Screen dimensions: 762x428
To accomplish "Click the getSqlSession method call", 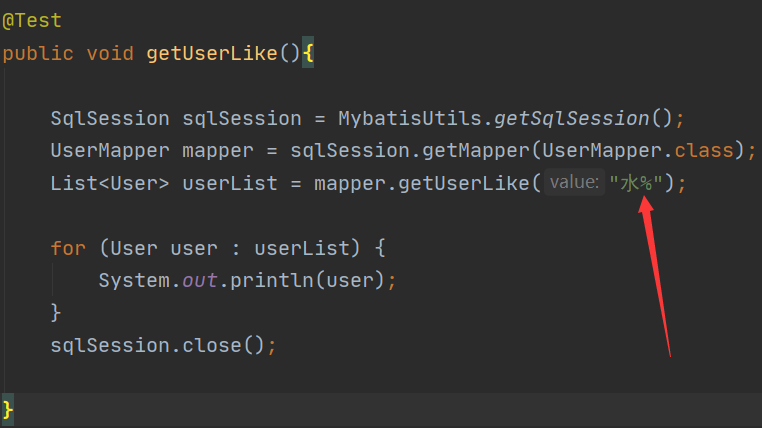I will pos(573,118).
